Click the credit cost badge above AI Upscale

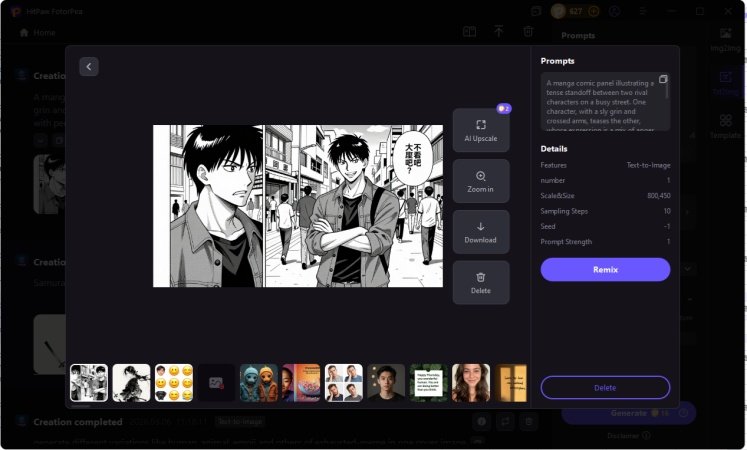(504, 109)
